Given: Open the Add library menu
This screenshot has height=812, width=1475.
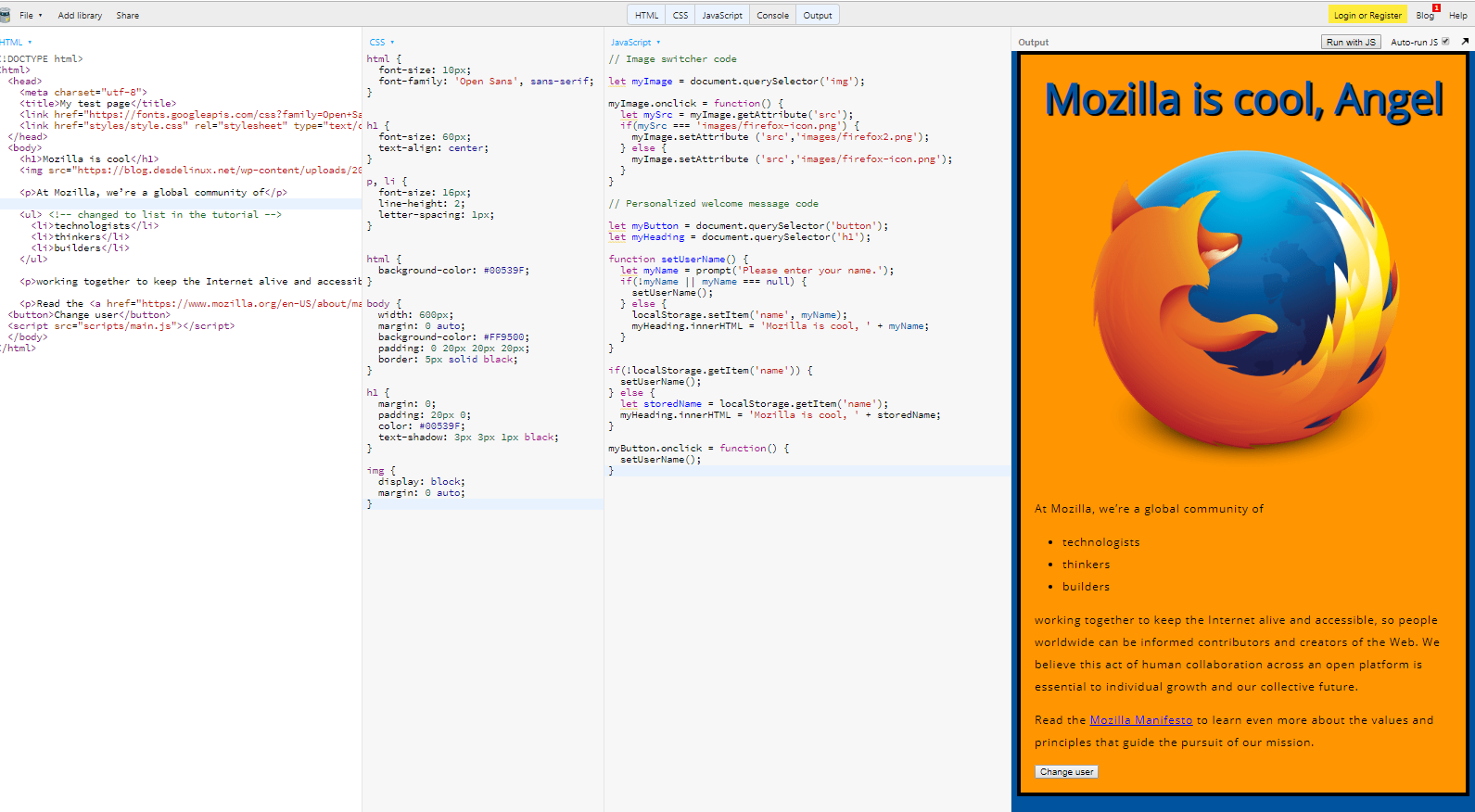Looking at the screenshot, I should (80, 15).
